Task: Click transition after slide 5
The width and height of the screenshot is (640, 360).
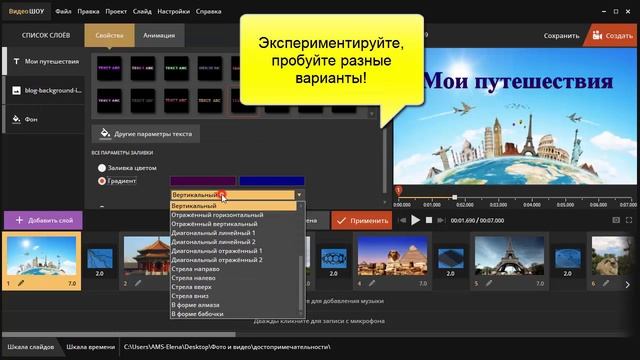Action: [x=567, y=258]
